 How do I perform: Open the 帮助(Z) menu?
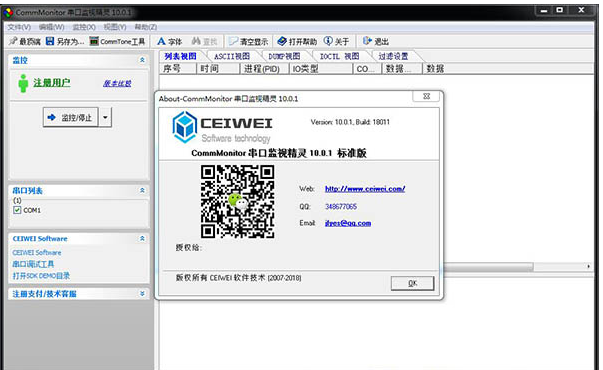point(145,27)
